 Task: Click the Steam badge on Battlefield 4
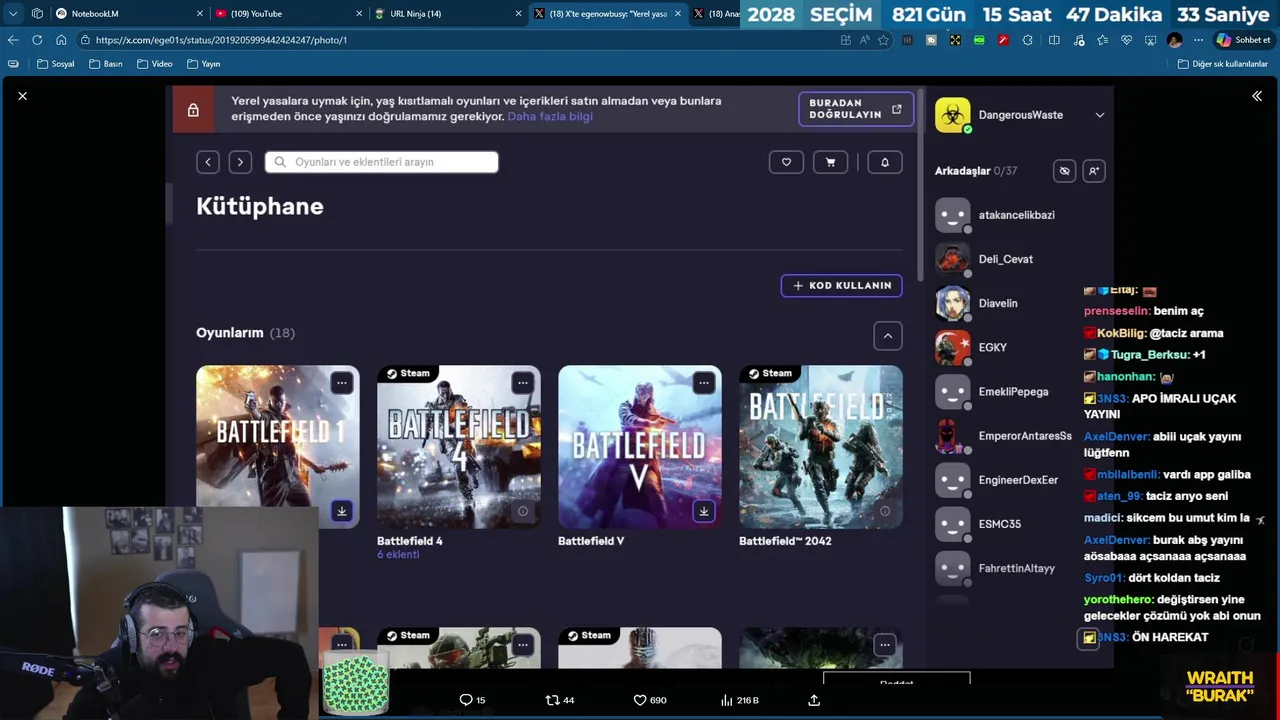click(408, 374)
